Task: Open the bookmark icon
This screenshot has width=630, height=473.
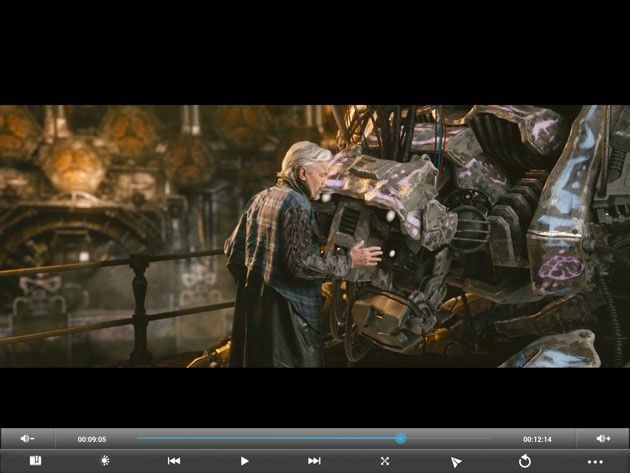Action: (x=35, y=461)
